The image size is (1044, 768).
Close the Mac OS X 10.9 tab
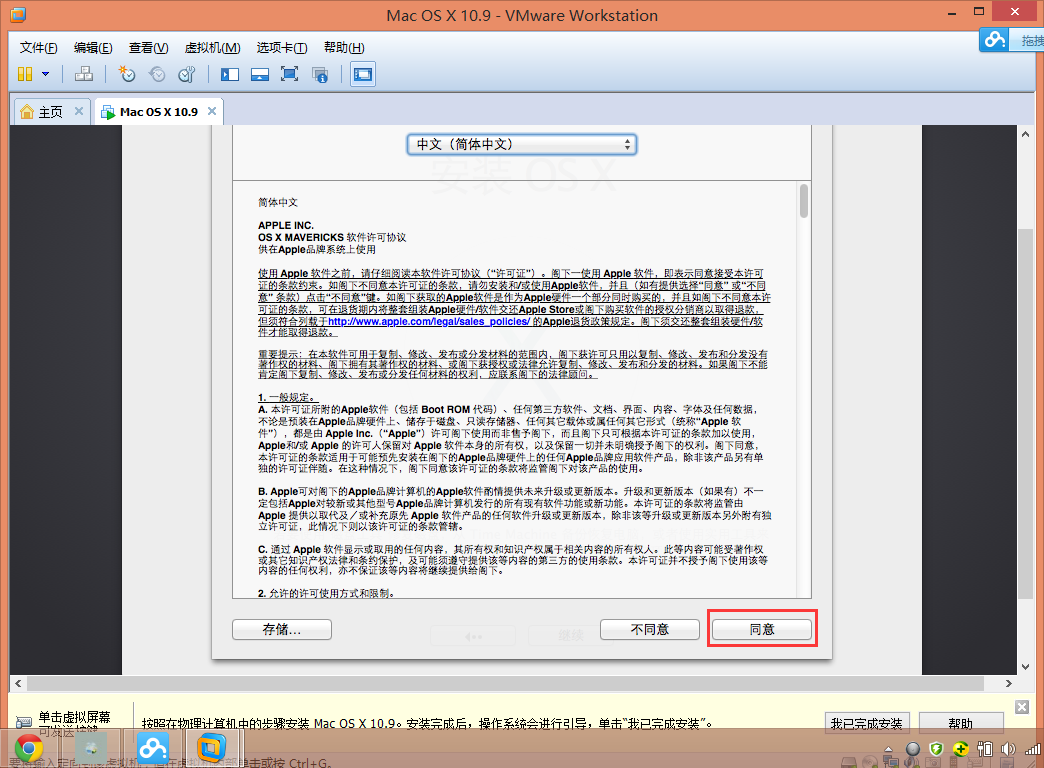pos(212,111)
